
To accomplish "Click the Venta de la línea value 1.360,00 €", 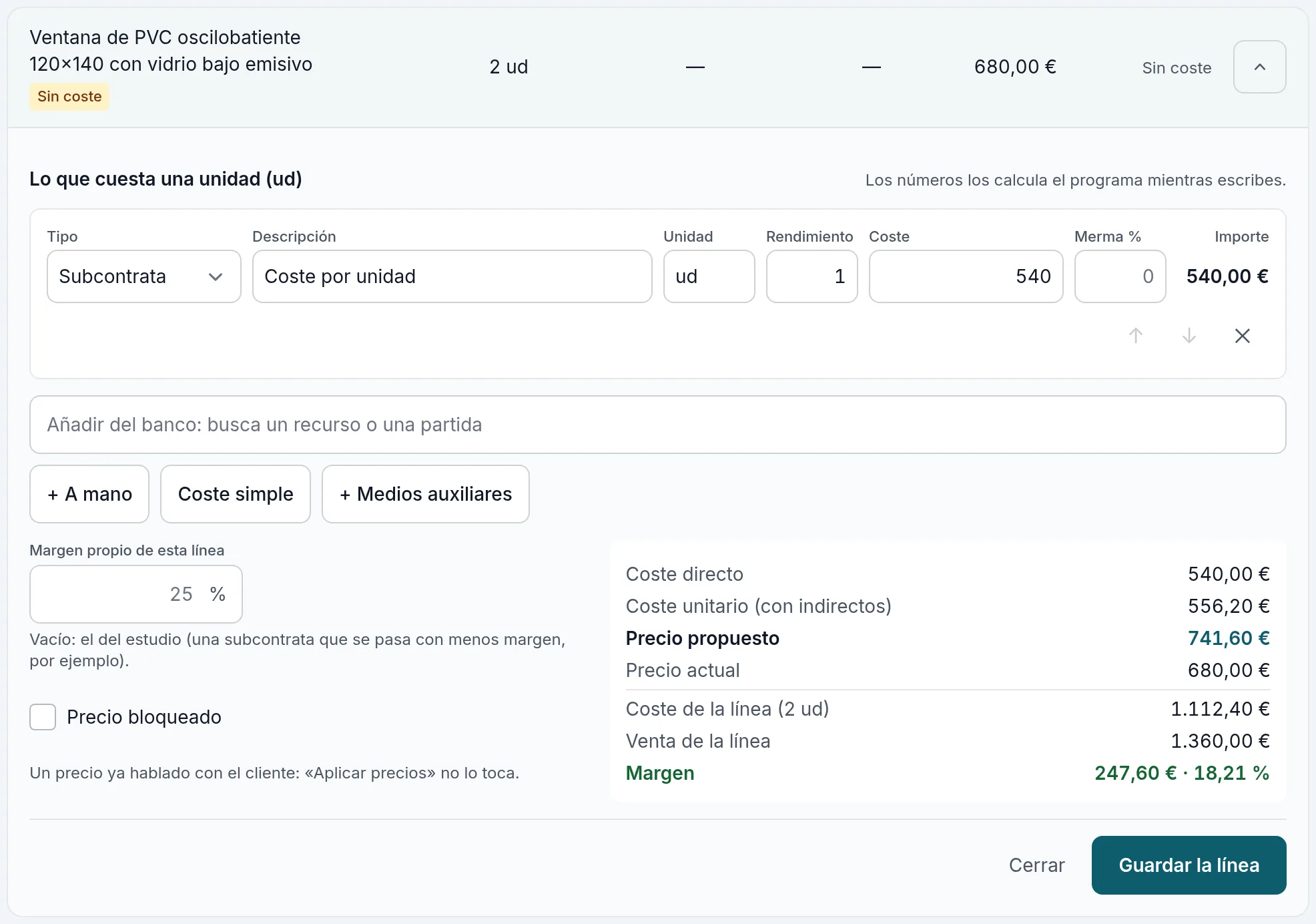I will (1221, 741).
